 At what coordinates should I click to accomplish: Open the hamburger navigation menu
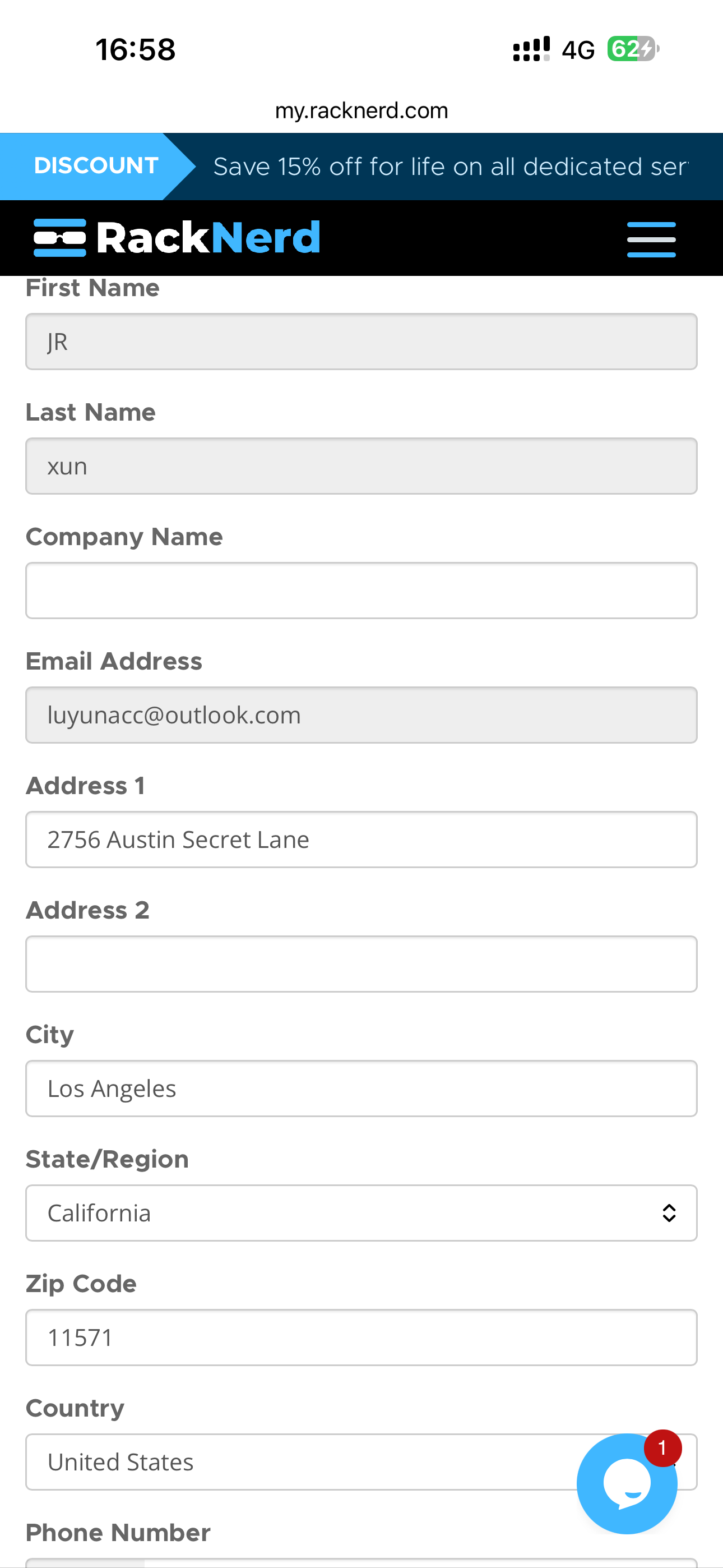click(651, 238)
